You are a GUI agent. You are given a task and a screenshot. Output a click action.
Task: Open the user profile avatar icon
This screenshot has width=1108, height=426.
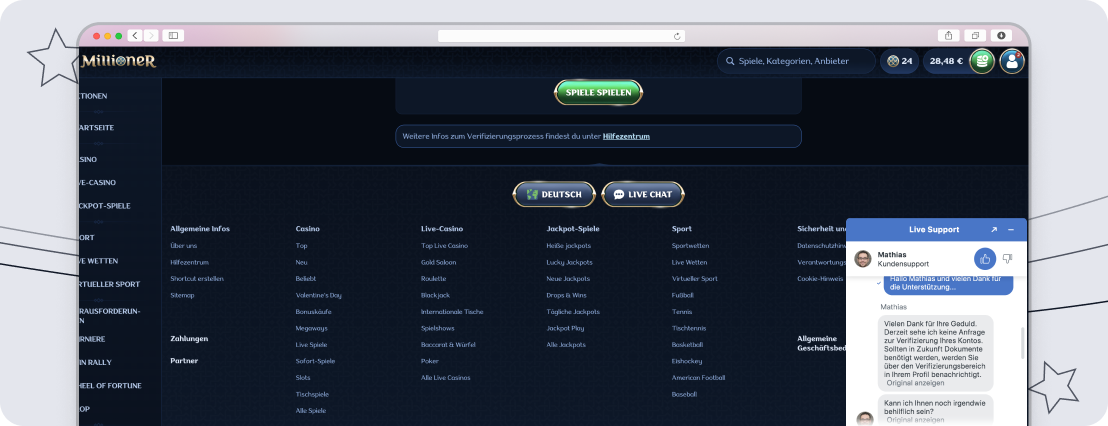pyautogui.click(x=1012, y=61)
